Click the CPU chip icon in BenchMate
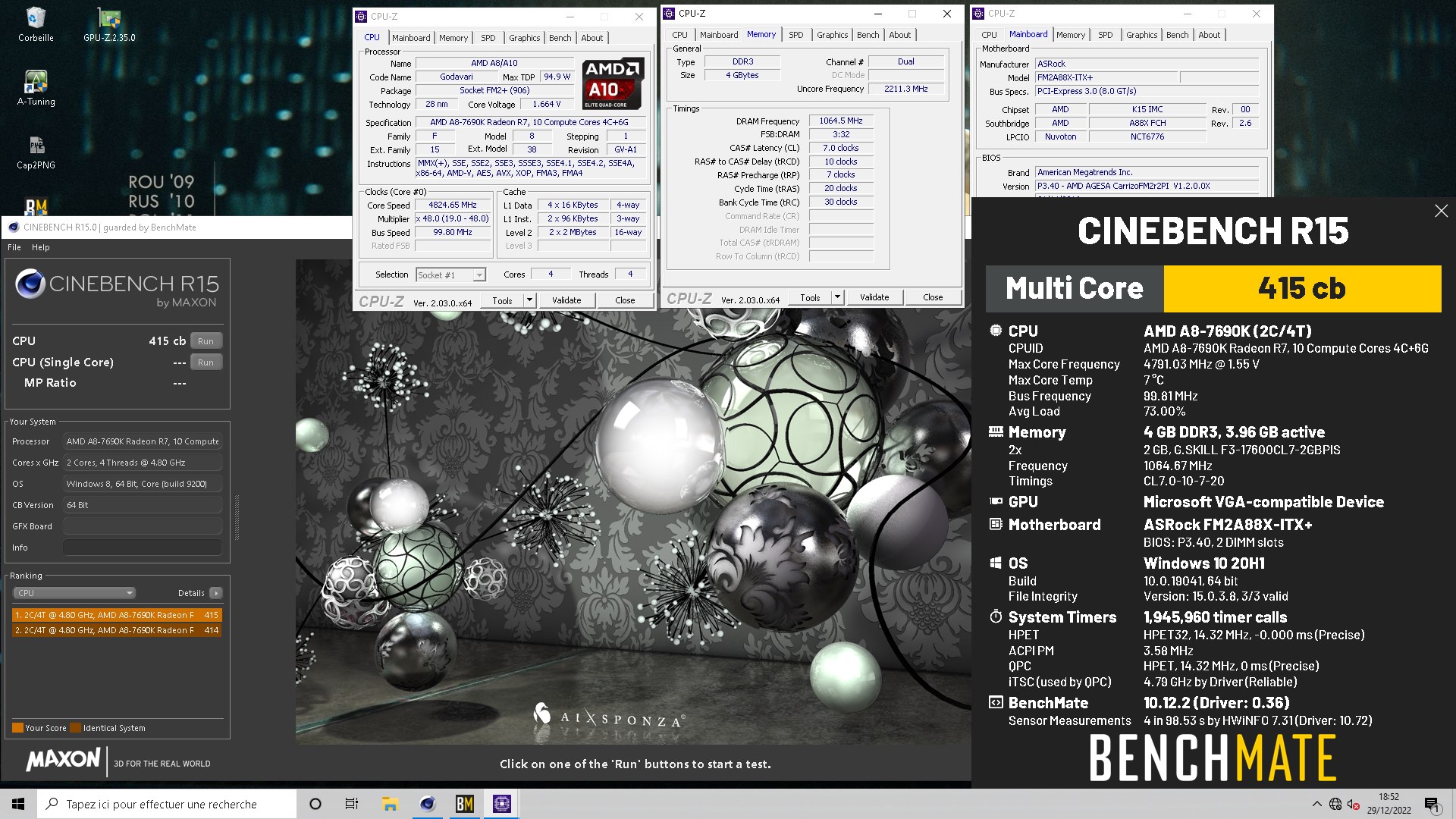This screenshot has height=819, width=1456. tap(996, 331)
